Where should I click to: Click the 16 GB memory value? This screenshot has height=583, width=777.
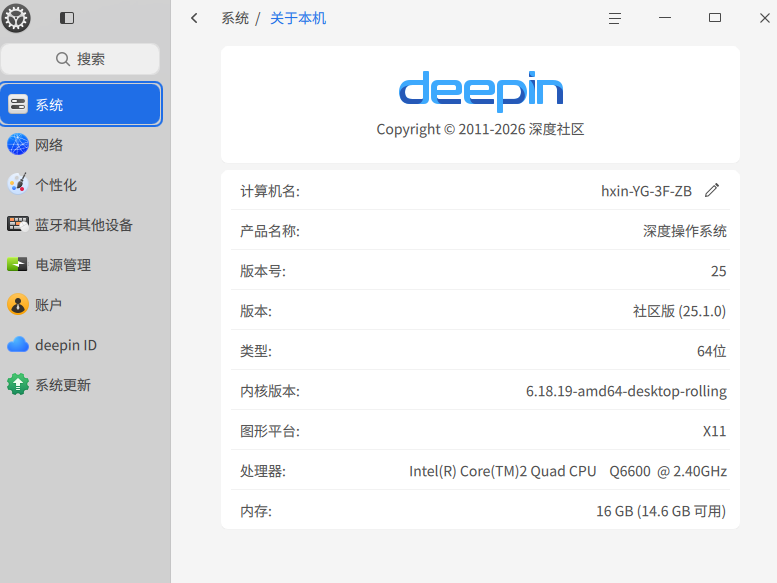[x=661, y=511]
